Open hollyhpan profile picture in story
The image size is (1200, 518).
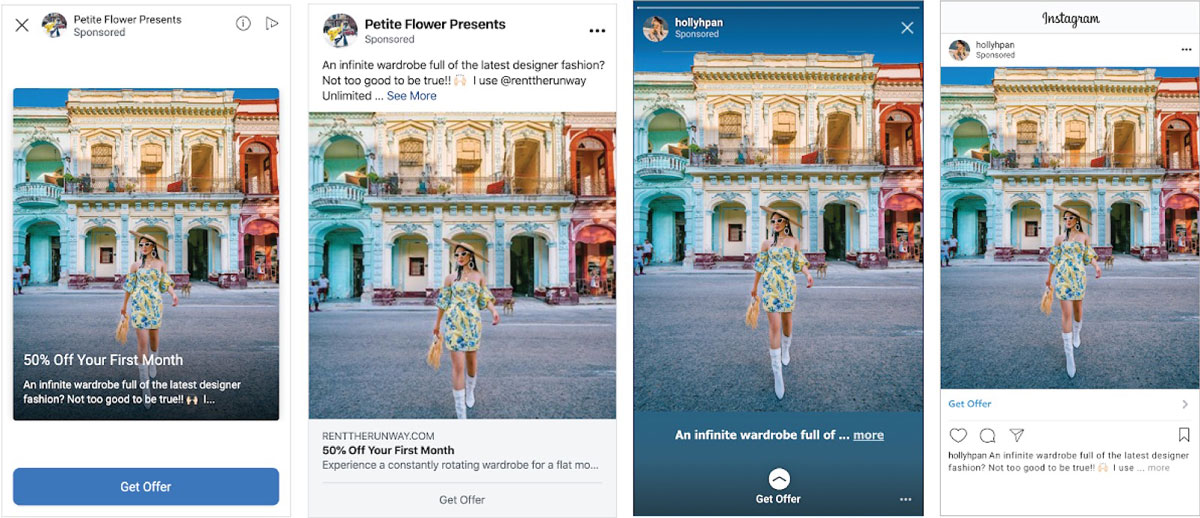click(656, 27)
